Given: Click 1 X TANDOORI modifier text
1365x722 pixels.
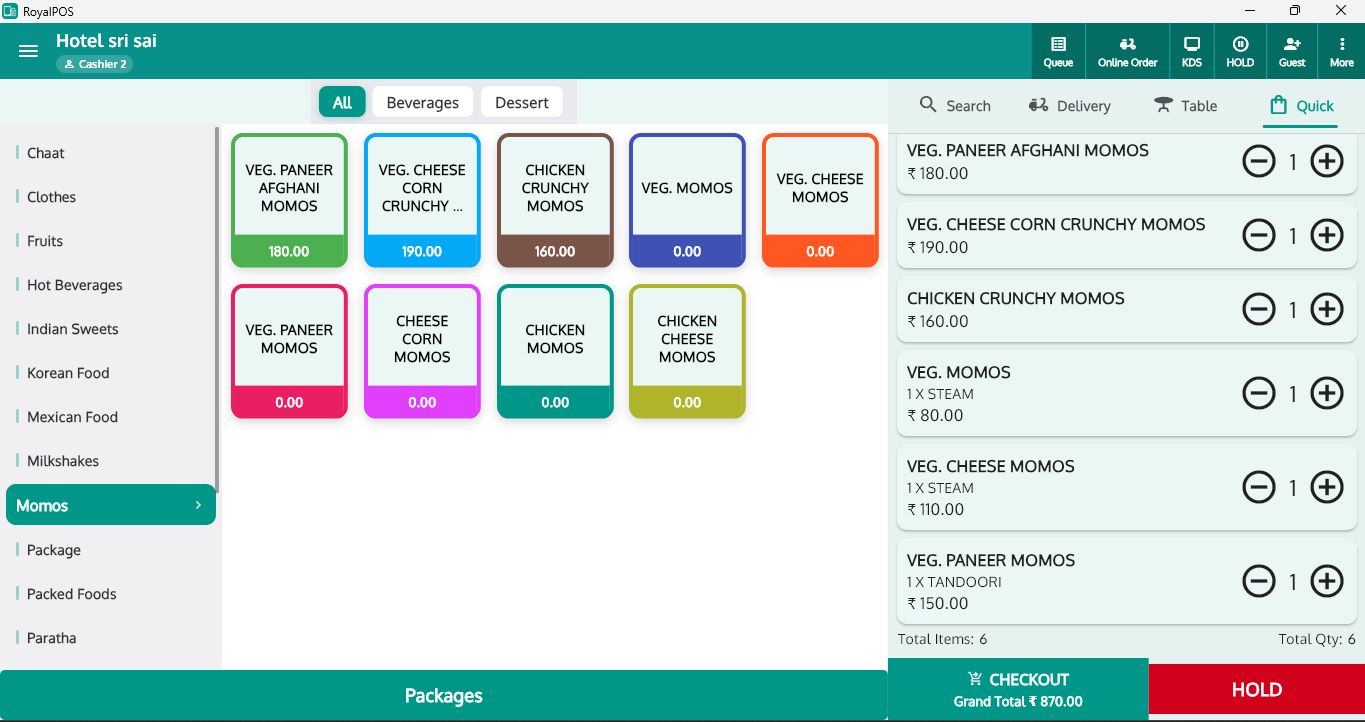Looking at the screenshot, I should tap(954, 582).
